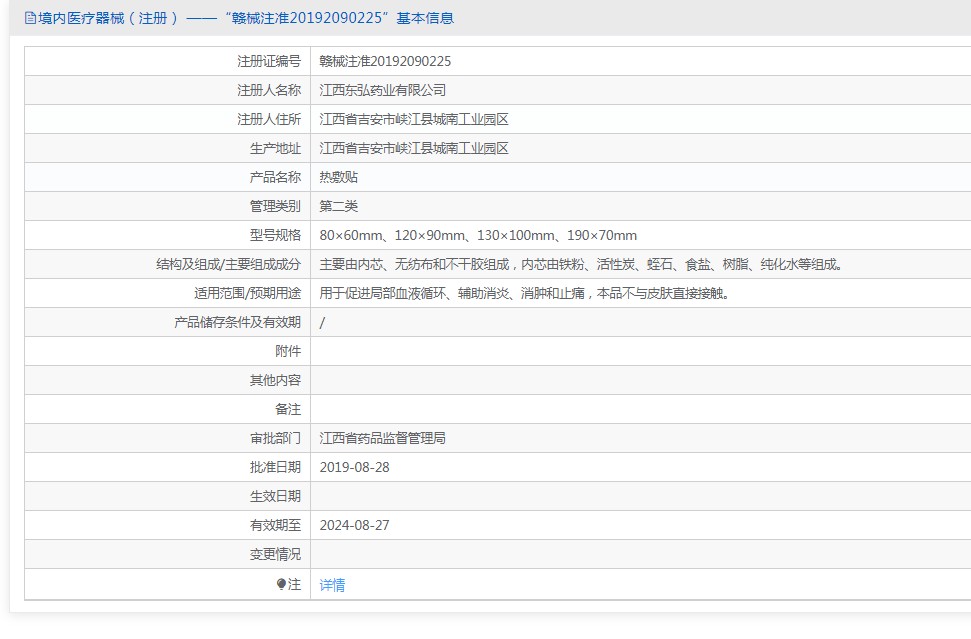Viewport: 971px width, 639px height.
Task: Open the 详情 link
Action: pyautogui.click(x=332, y=585)
